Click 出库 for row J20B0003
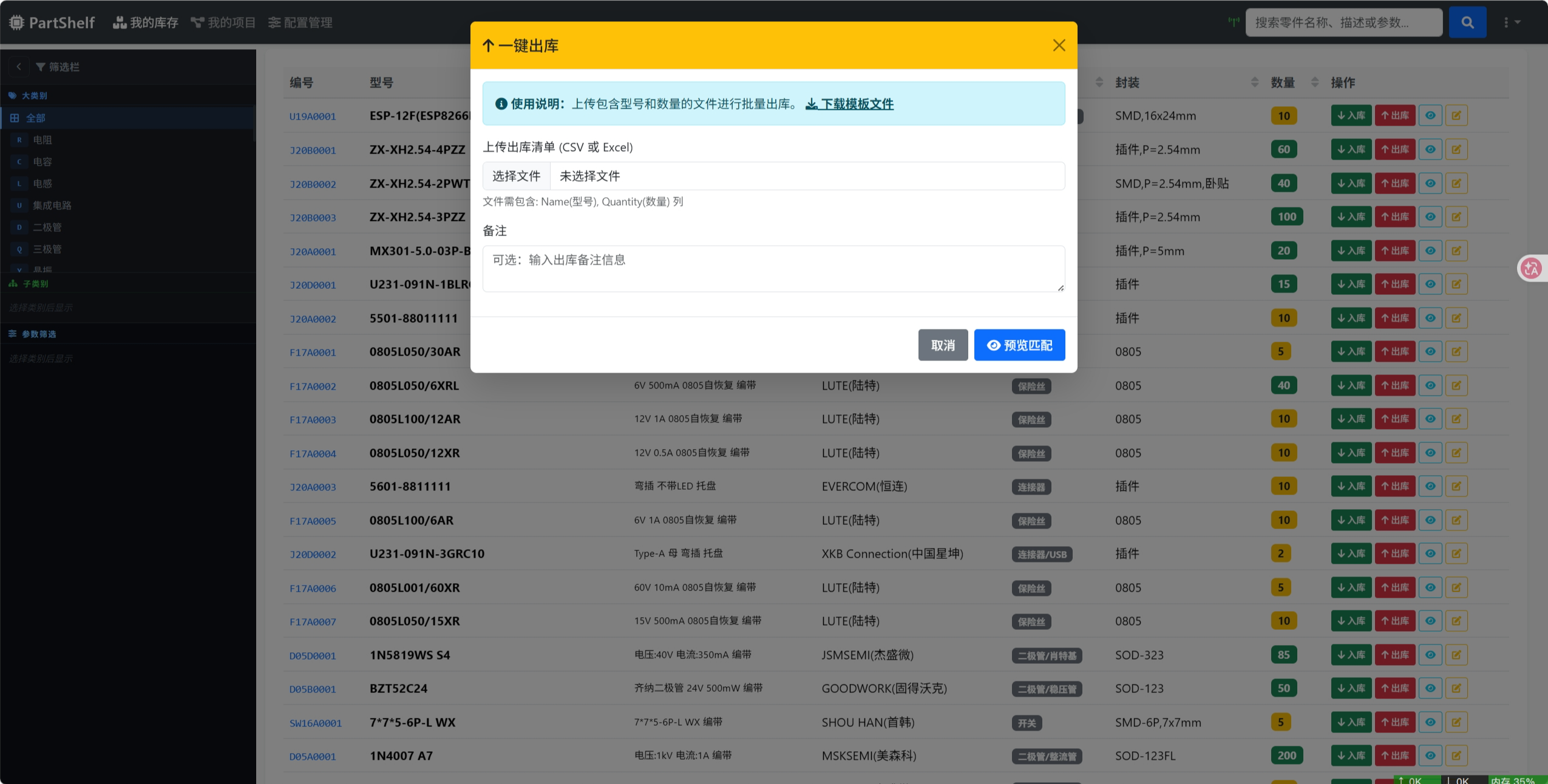The height and width of the screenshot is (784, 1548). coord(1395,217)
